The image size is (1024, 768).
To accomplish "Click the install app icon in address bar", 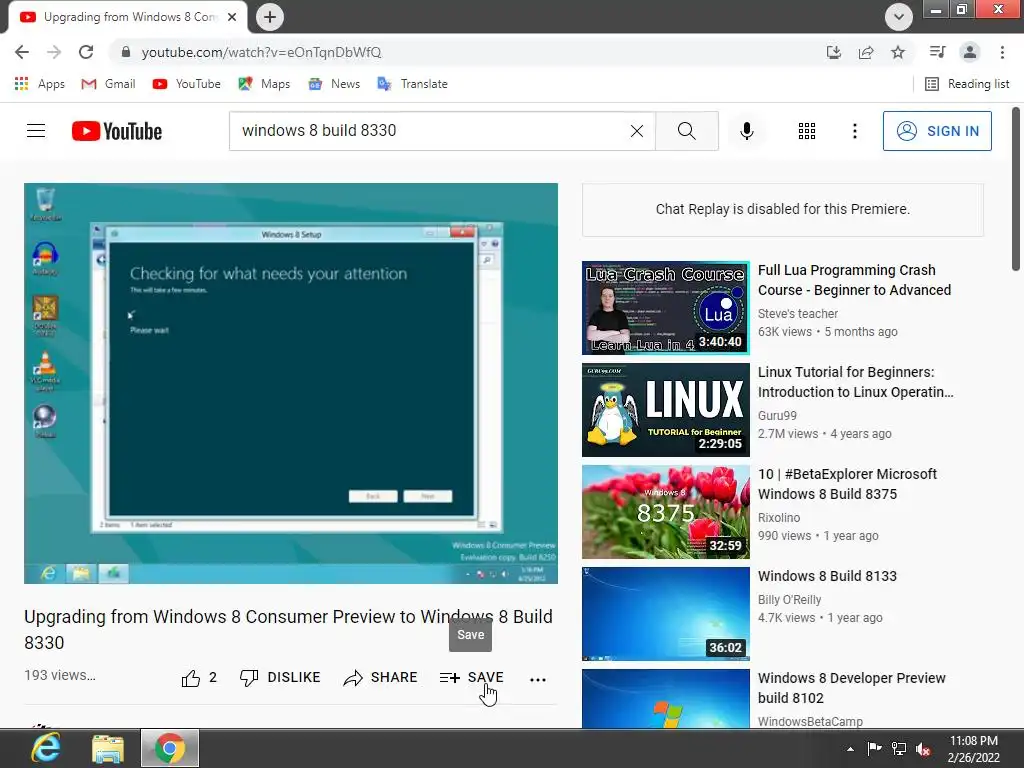I will [834, 52].
